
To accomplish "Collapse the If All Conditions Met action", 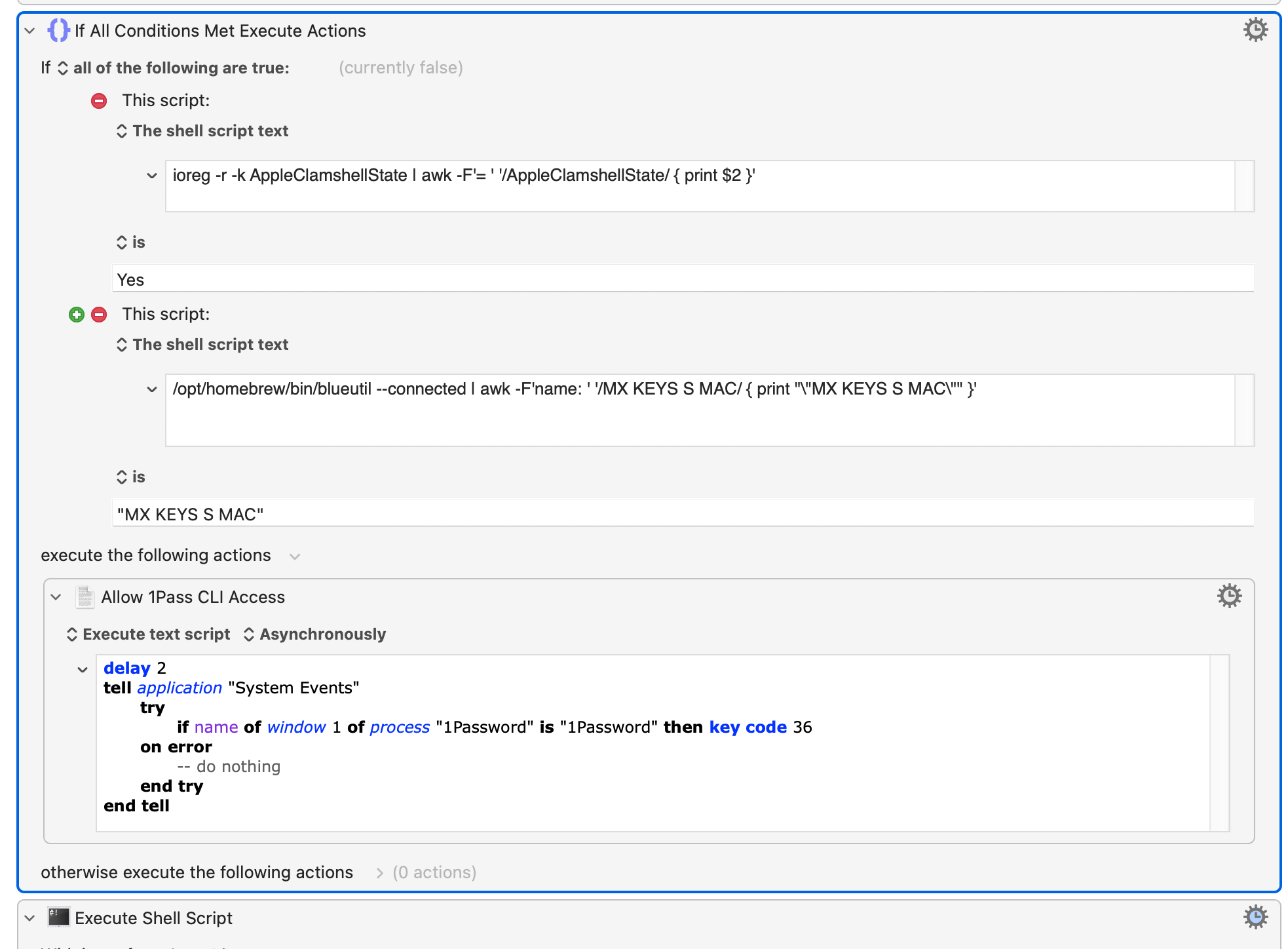I will (29, 31).
